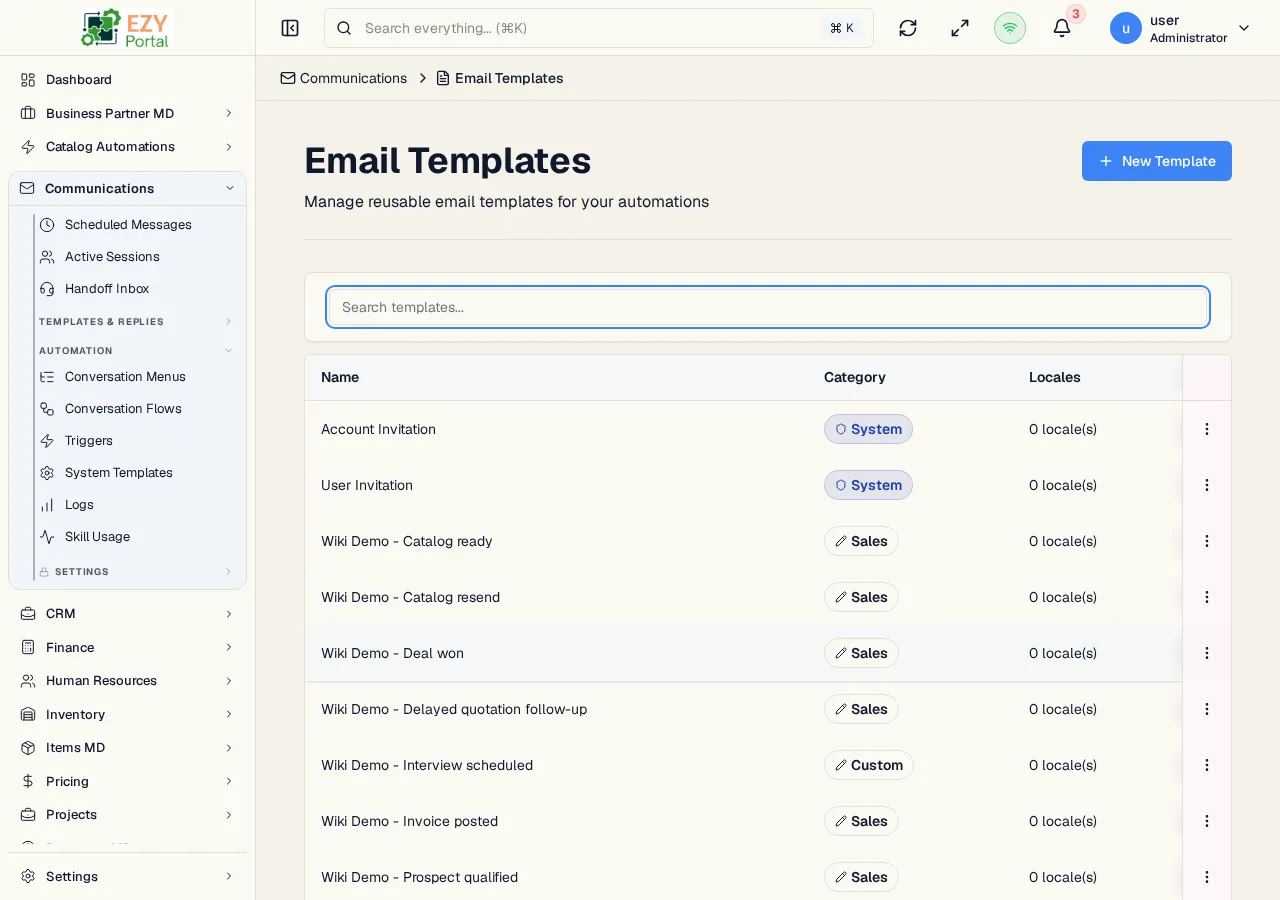Open the Items MD menu
This screenshot has height=900, width=1280.
(x=127, y=747)
